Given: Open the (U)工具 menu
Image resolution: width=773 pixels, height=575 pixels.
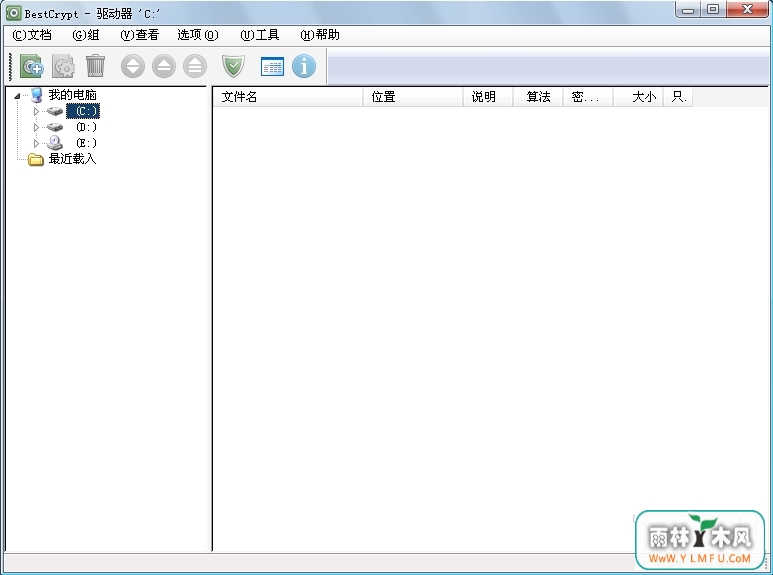Looking at the screenshot, I should [260, 35].
